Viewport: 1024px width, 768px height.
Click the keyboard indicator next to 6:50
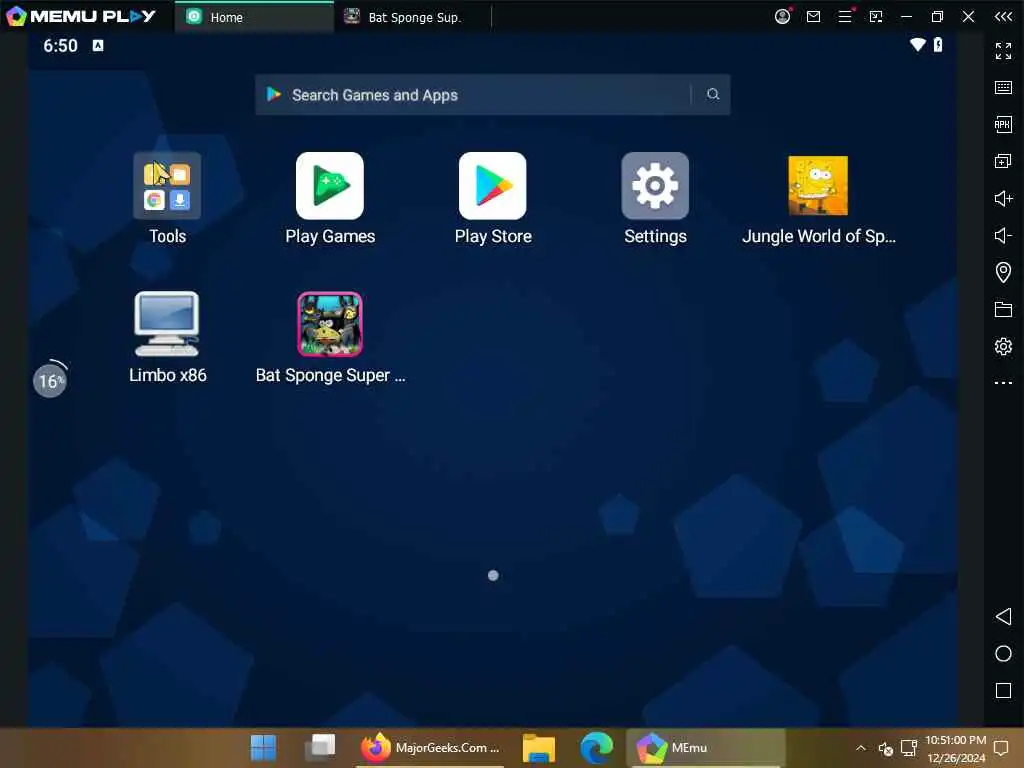[98, 45]
